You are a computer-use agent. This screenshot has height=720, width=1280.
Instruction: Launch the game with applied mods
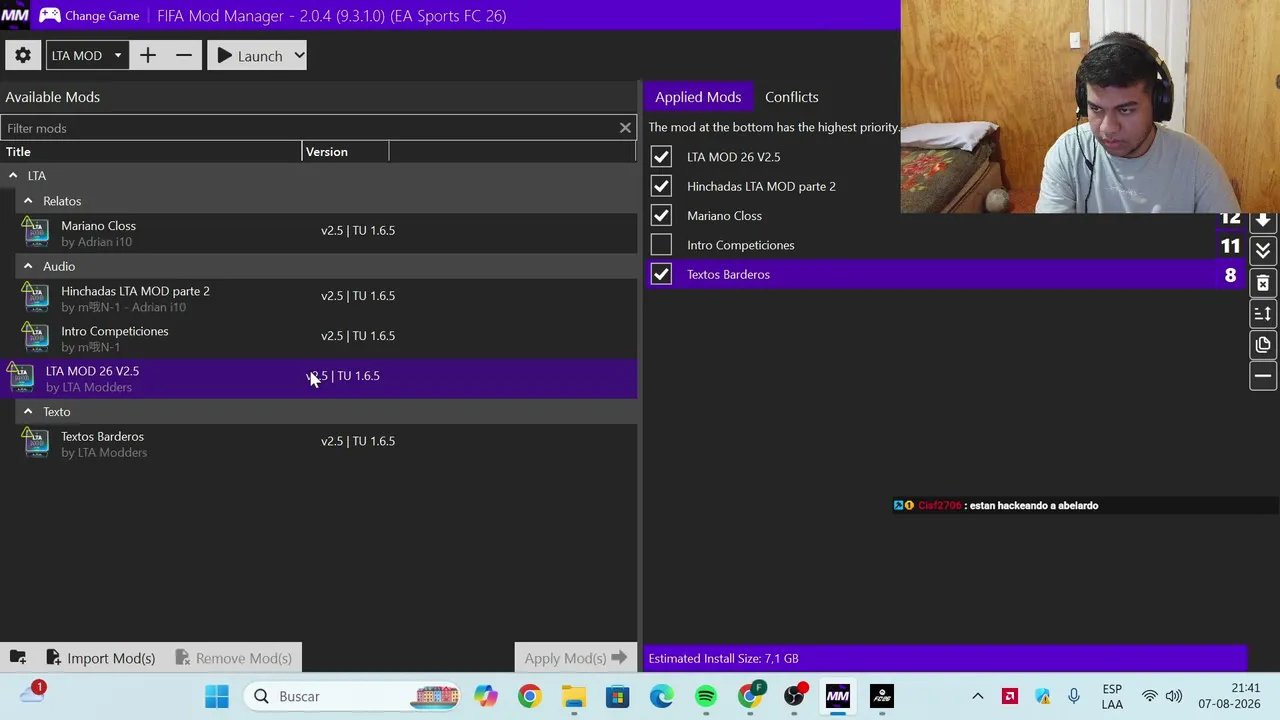250,56
